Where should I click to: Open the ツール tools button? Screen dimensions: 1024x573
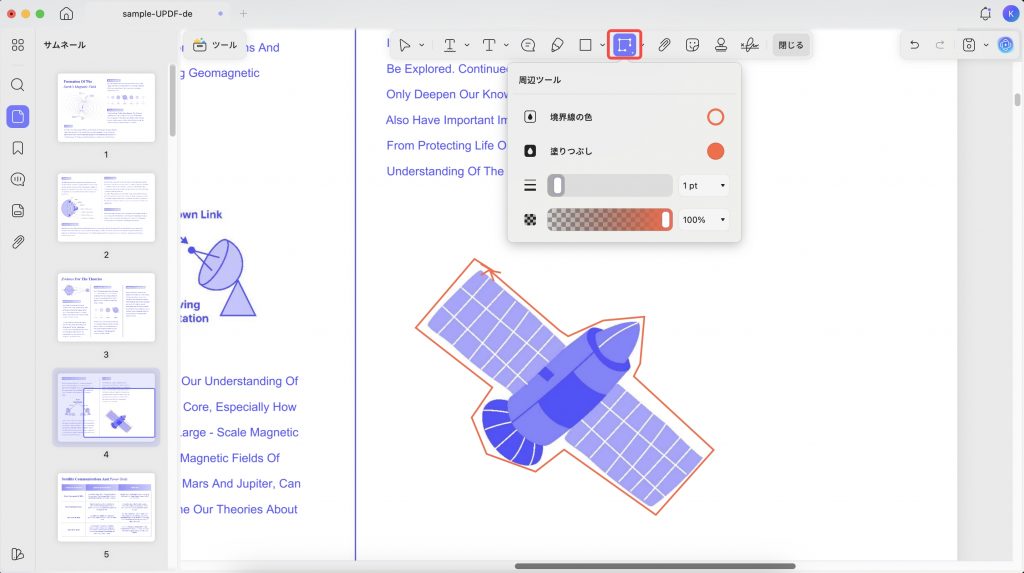pos(215,45)
